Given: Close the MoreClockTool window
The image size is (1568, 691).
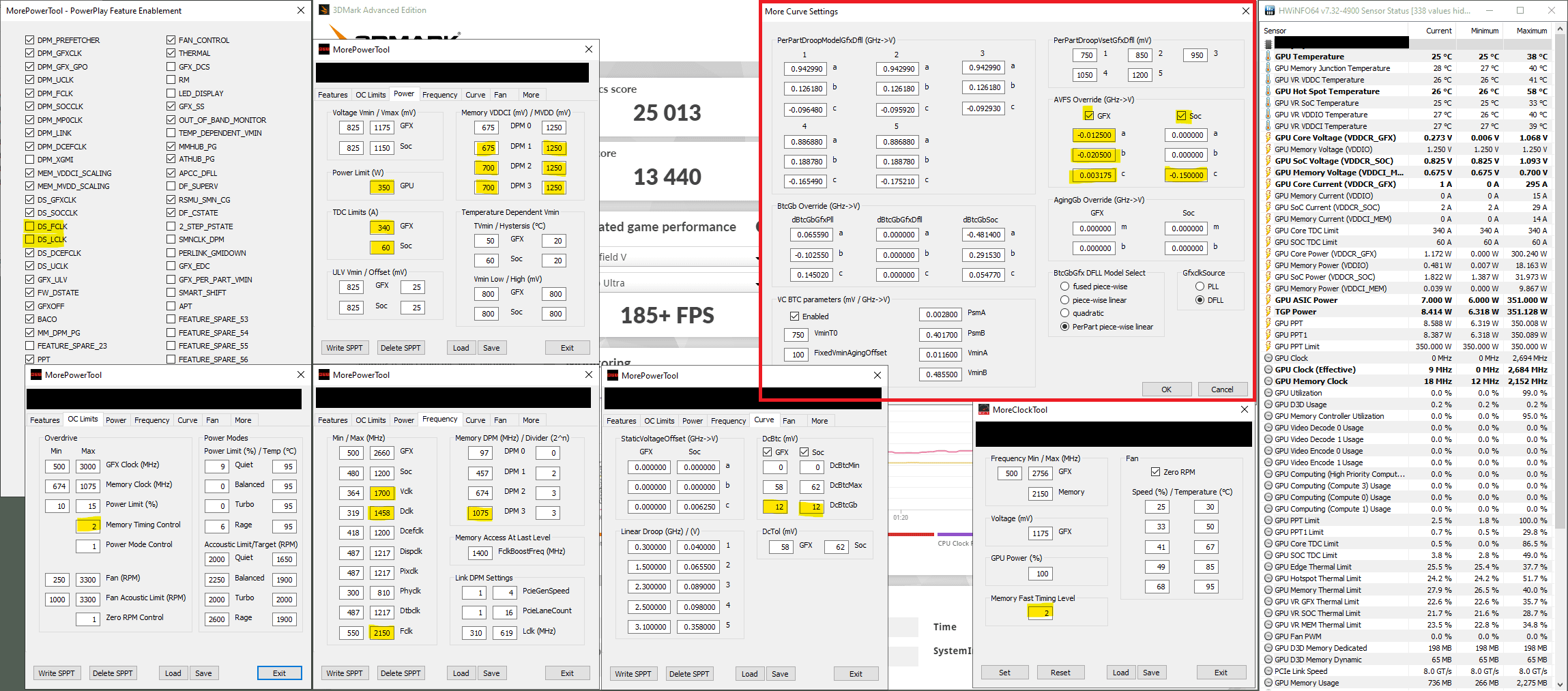Looking at the screenshot, I should (1244, 409).
